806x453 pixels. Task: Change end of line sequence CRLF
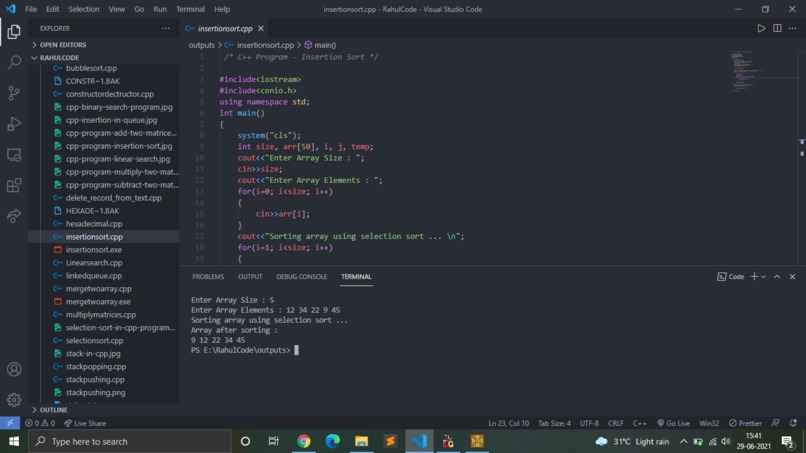point(615,423)
